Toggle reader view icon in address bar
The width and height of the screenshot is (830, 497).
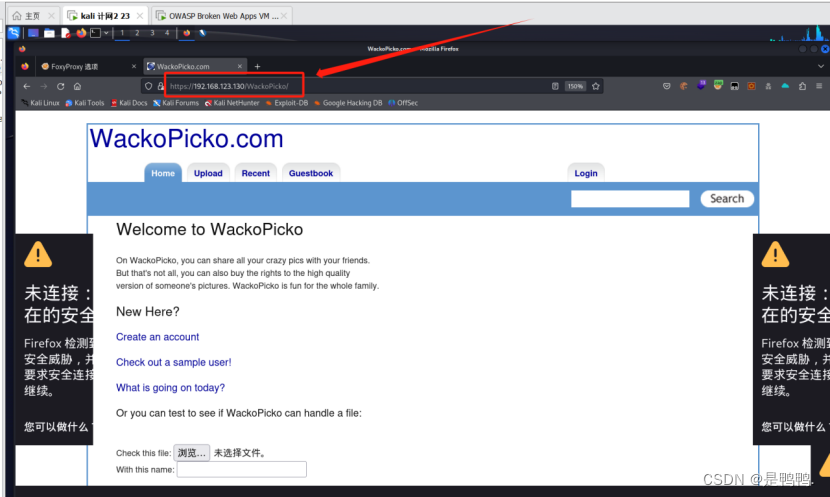pos(555,86)
